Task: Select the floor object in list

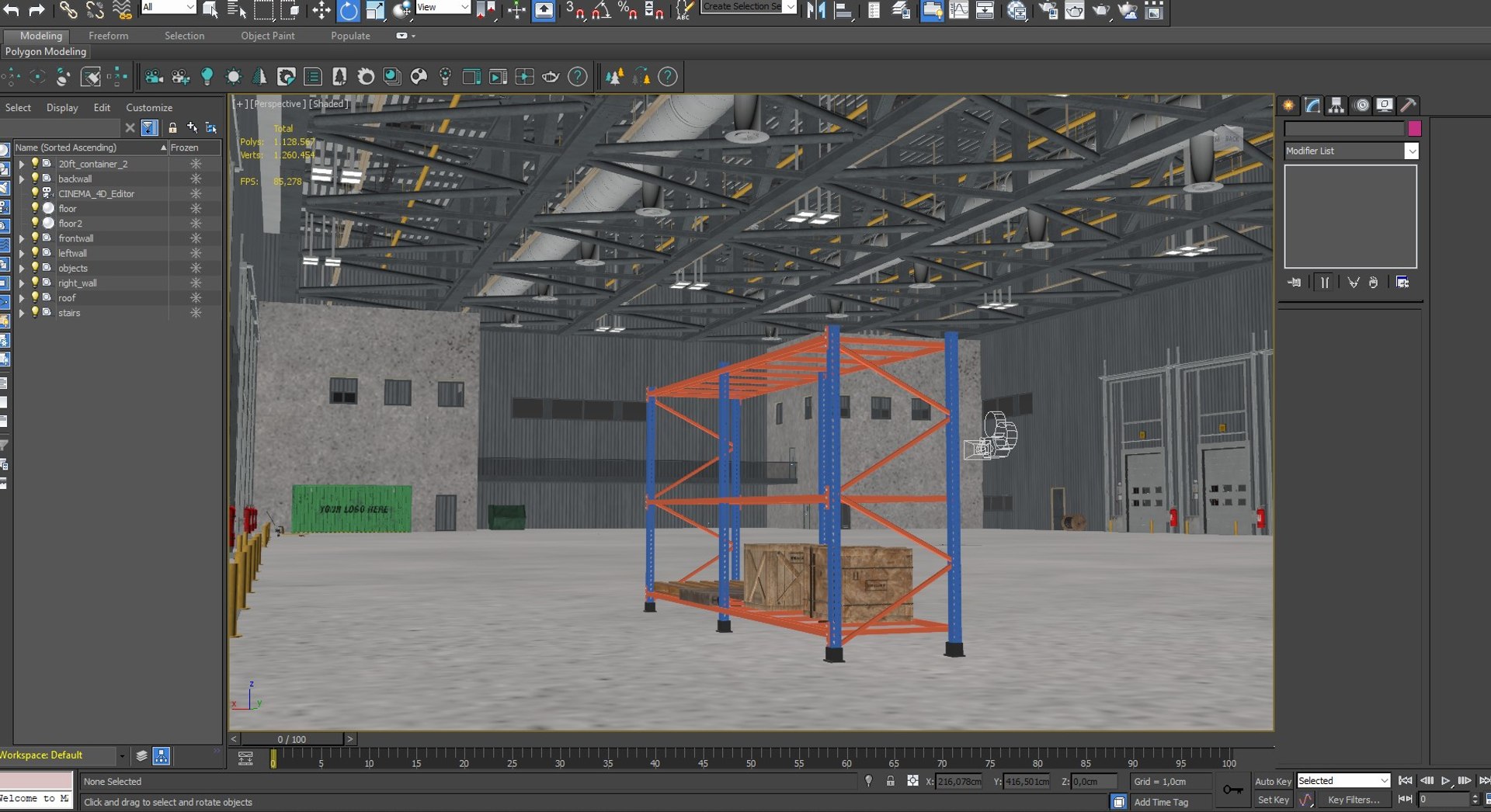Action: coord(68,208)
